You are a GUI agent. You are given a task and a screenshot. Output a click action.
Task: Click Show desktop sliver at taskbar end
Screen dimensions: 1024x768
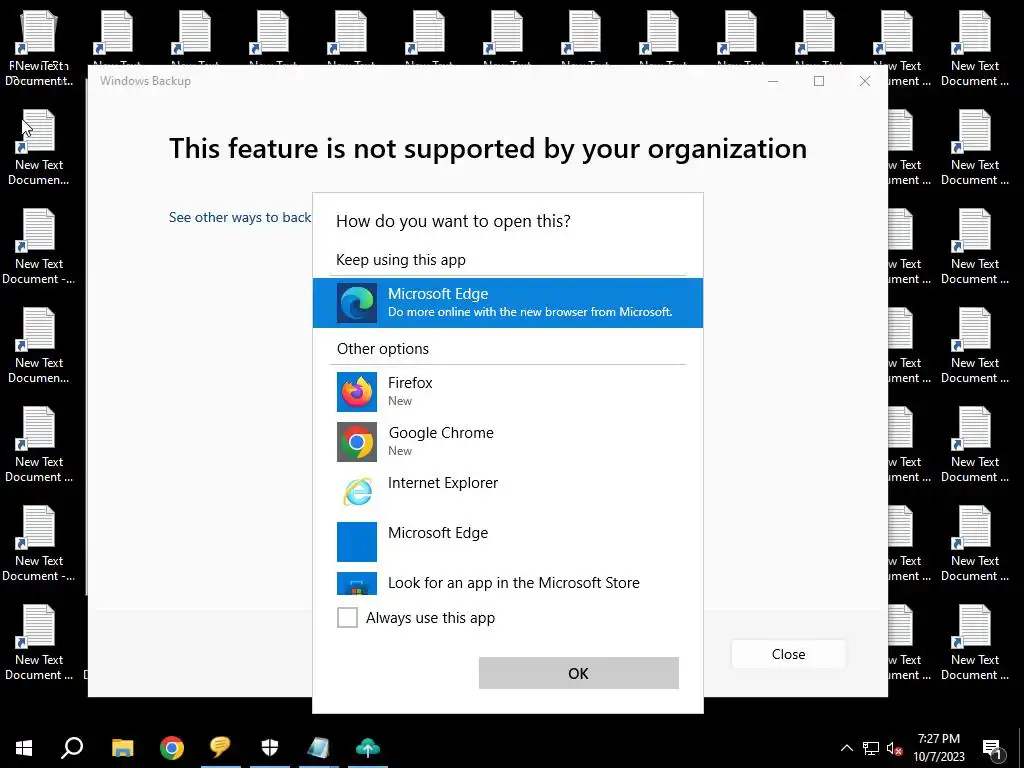click(1021, 748)
